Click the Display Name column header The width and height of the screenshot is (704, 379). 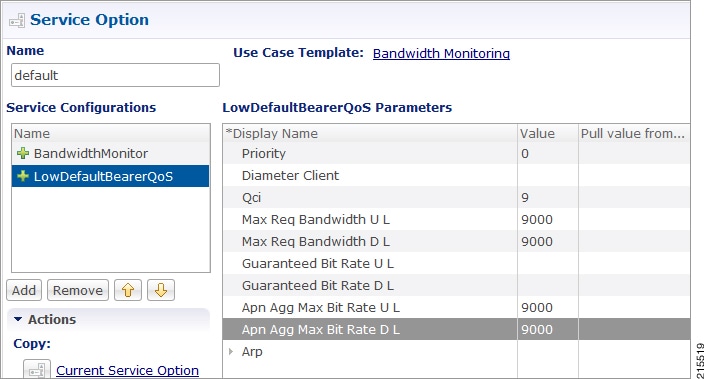tap(370, 133)
